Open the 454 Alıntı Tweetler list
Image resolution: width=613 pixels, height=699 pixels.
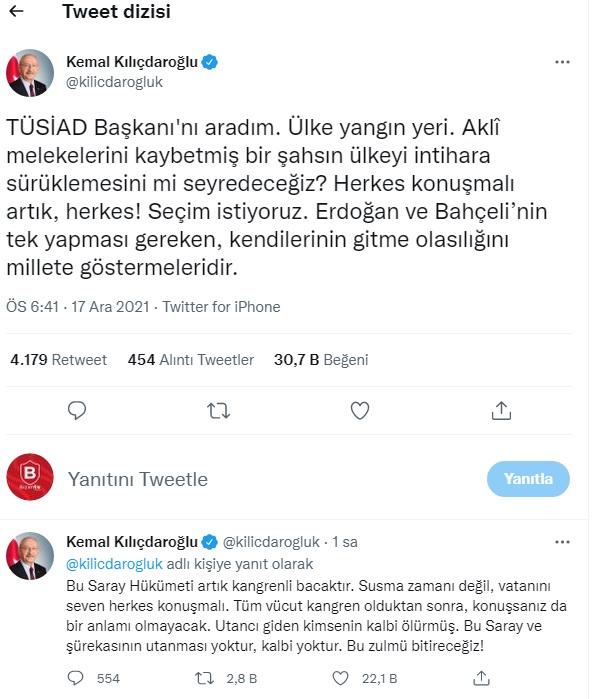point(191,360)
